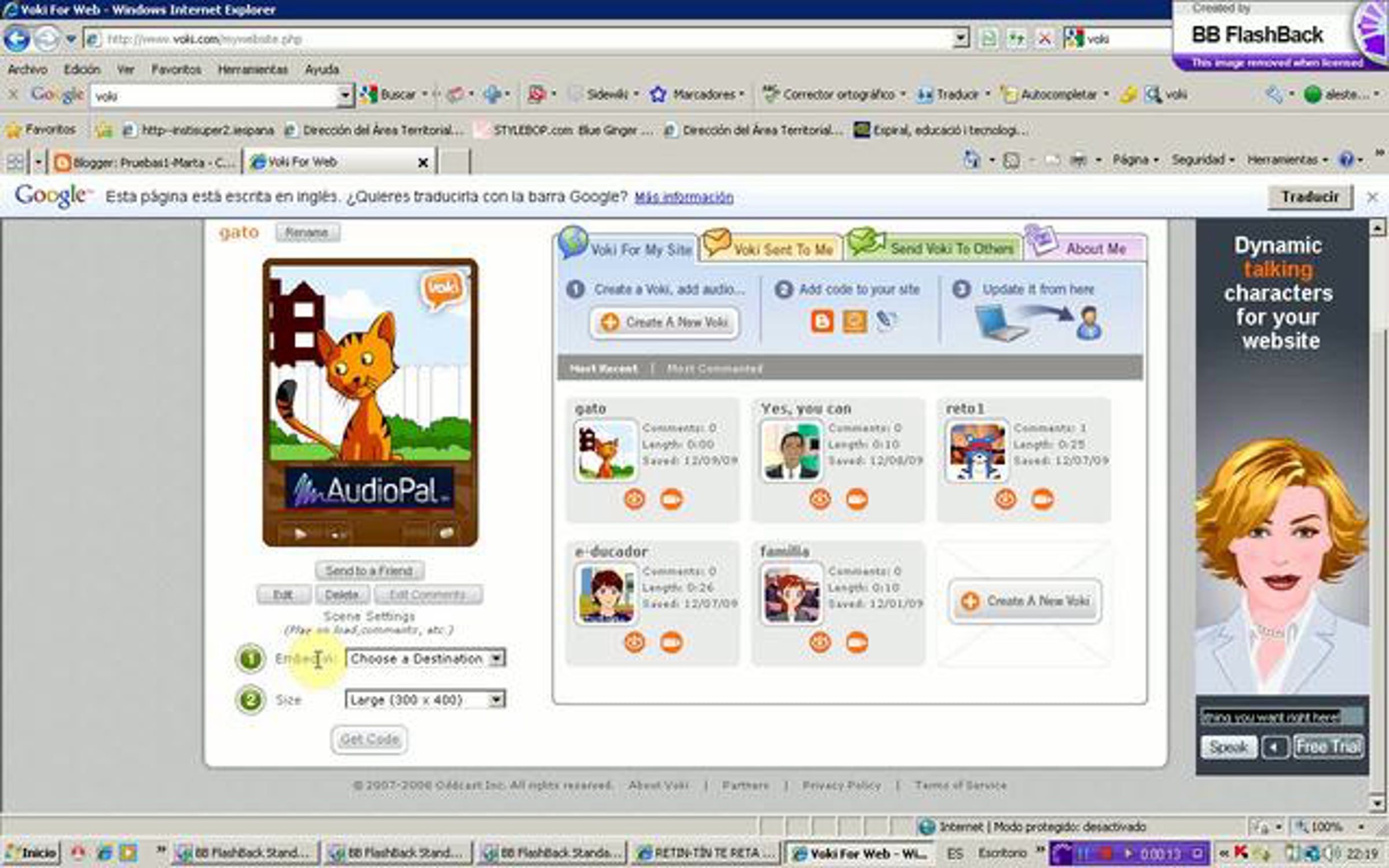Viewport: 1389px width, 868px height.
Task: Open the Blogger icon under Add code
Action: pyautogui.click(x=822, y=321)
